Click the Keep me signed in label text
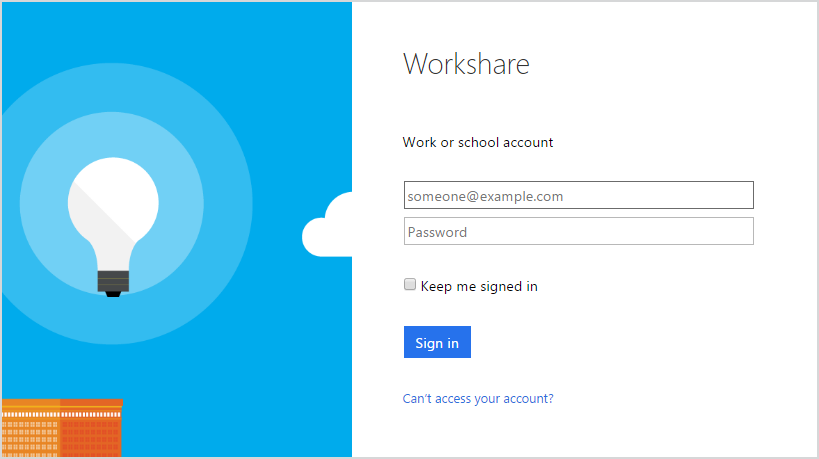Screen dimensions: 819x459 [479, 286]
